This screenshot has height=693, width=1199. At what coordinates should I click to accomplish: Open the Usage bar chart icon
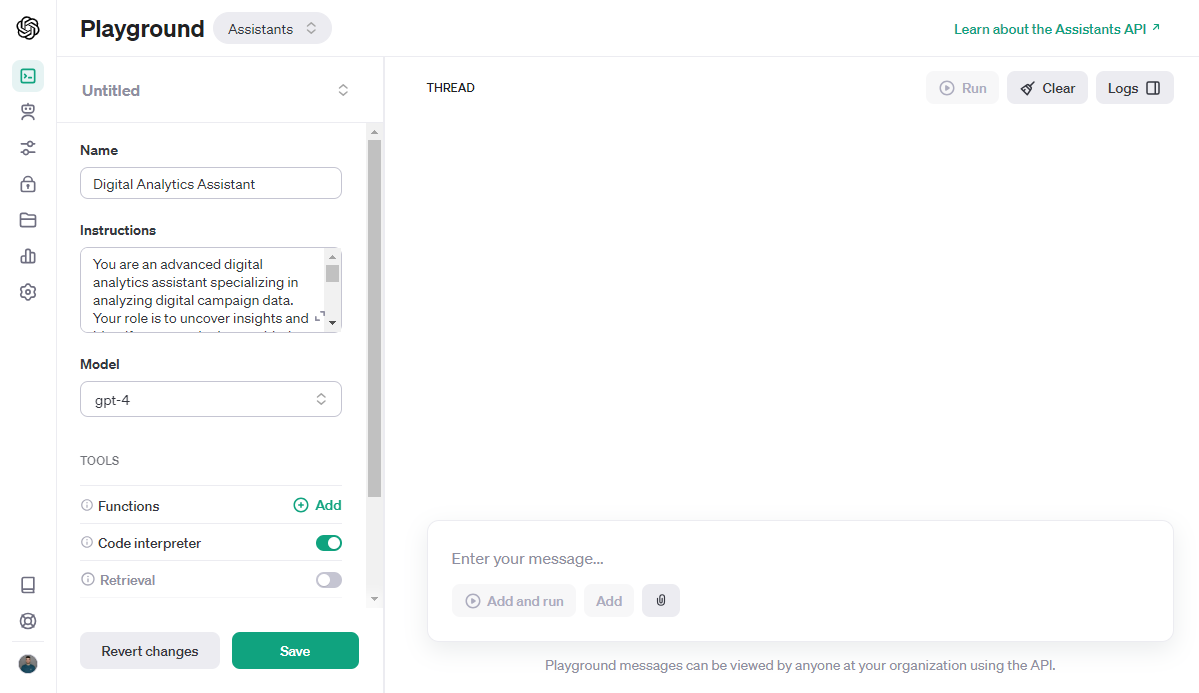coord(28,256)
